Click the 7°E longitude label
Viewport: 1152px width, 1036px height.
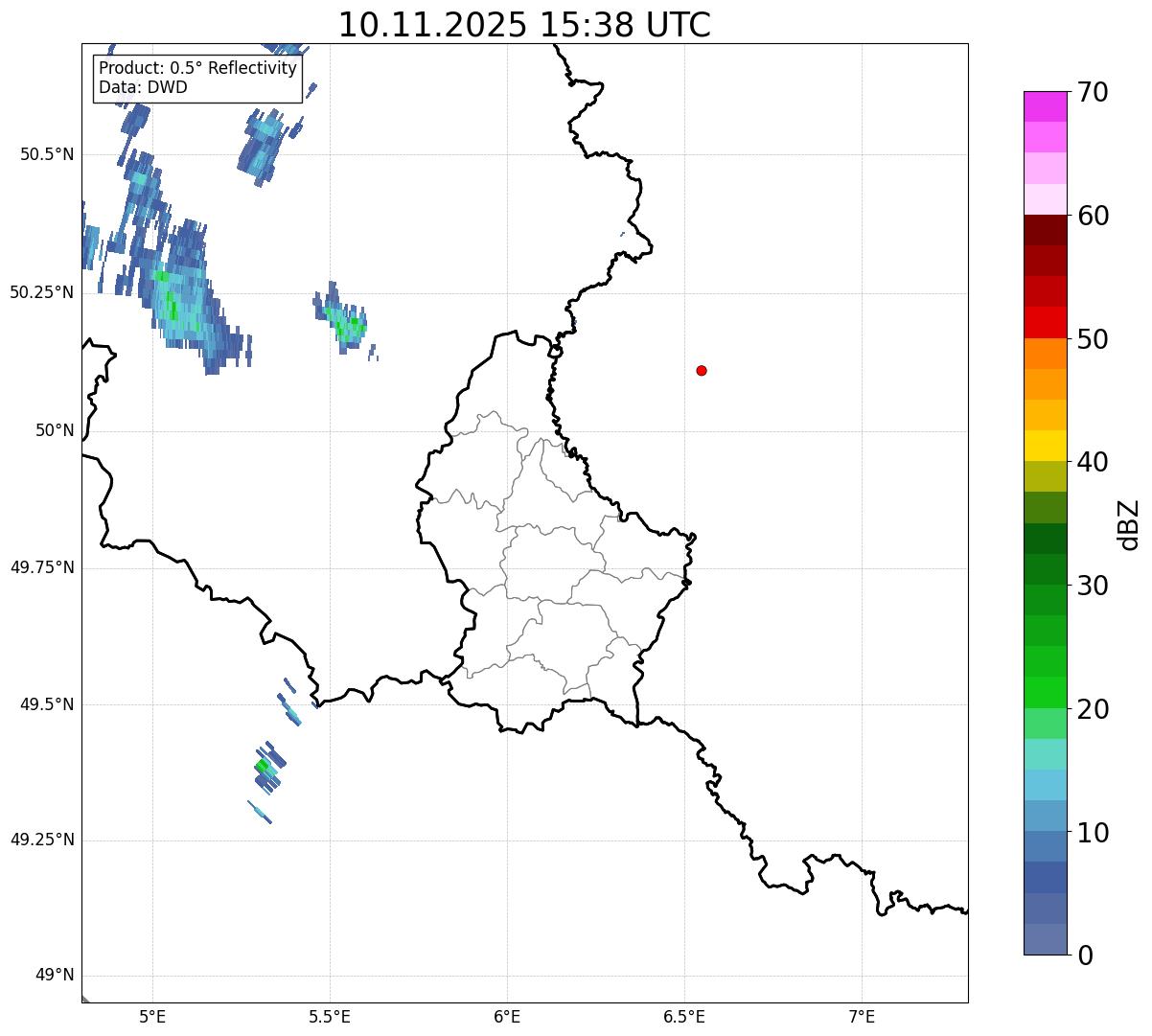click(862, 1017)
